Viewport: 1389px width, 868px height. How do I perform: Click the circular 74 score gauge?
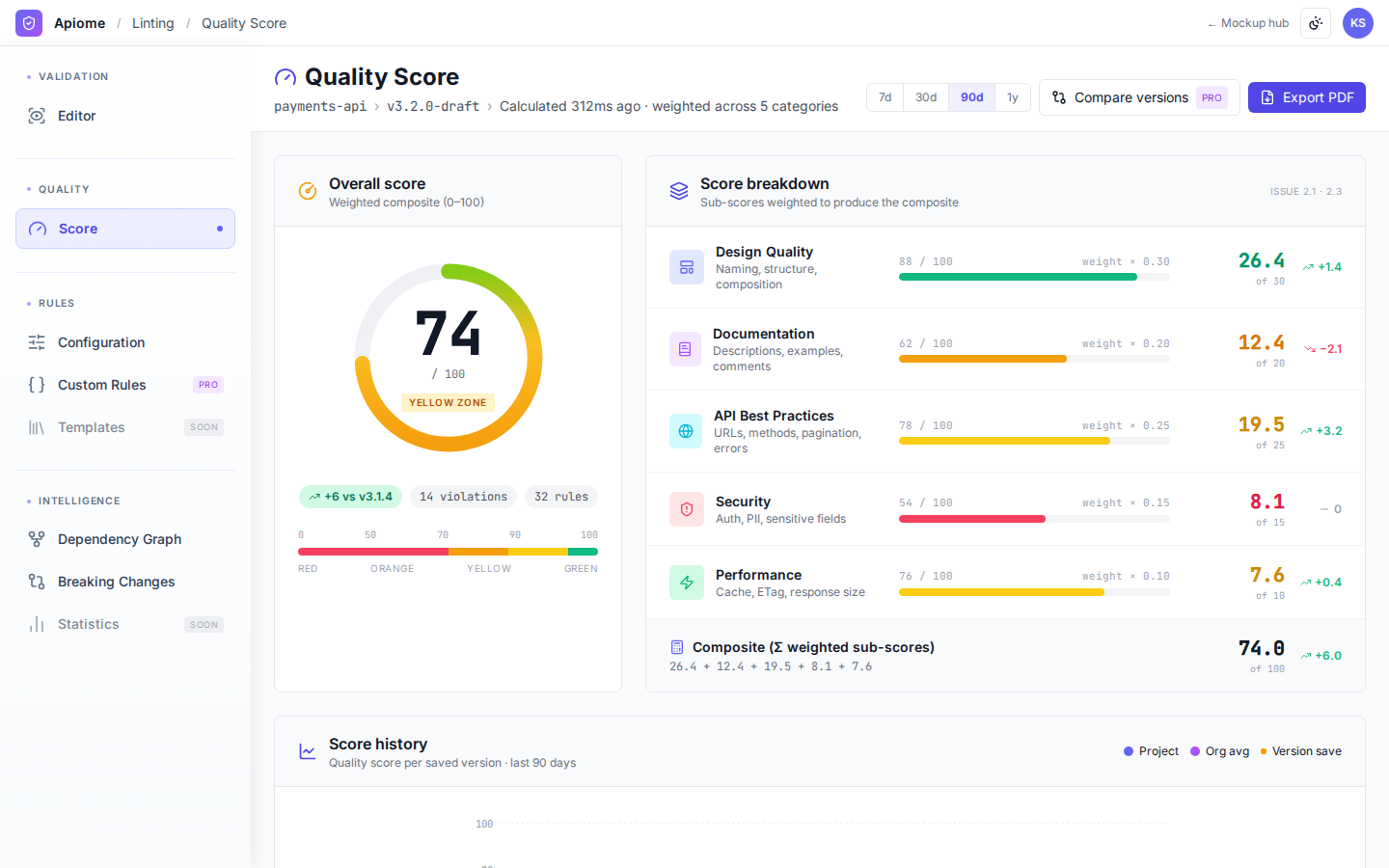pyautogui.click(x=449, y=358)
